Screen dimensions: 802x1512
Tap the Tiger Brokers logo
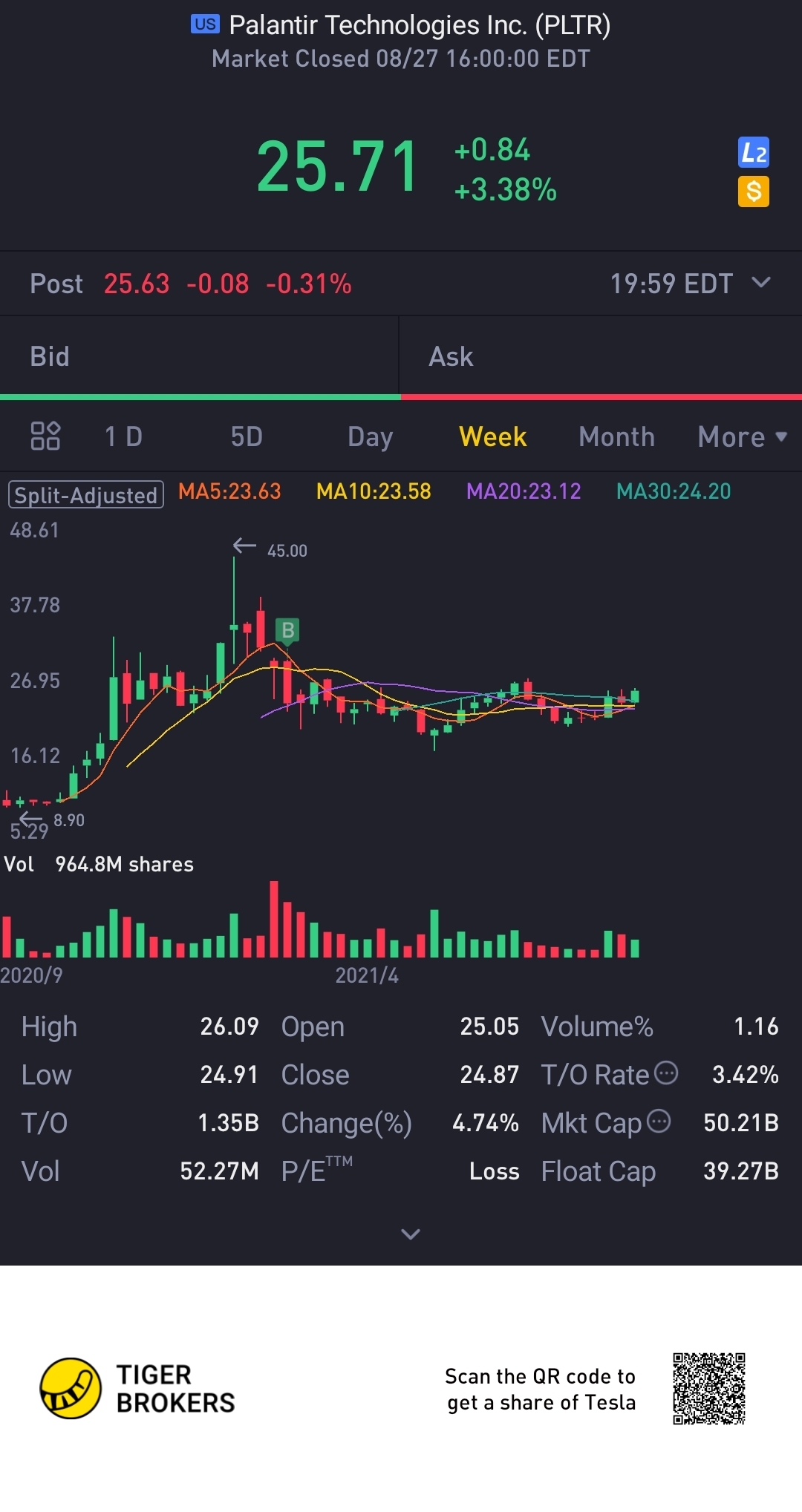(x=138, y=1389)
